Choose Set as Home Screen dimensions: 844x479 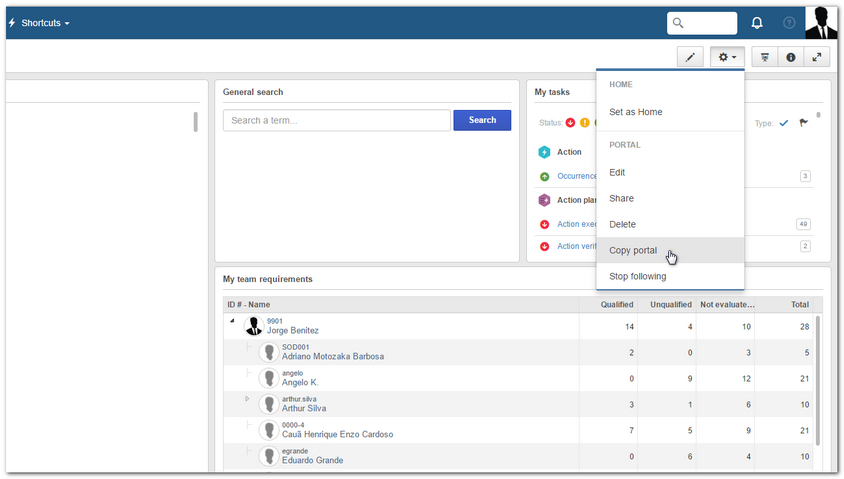click(670, 112)
